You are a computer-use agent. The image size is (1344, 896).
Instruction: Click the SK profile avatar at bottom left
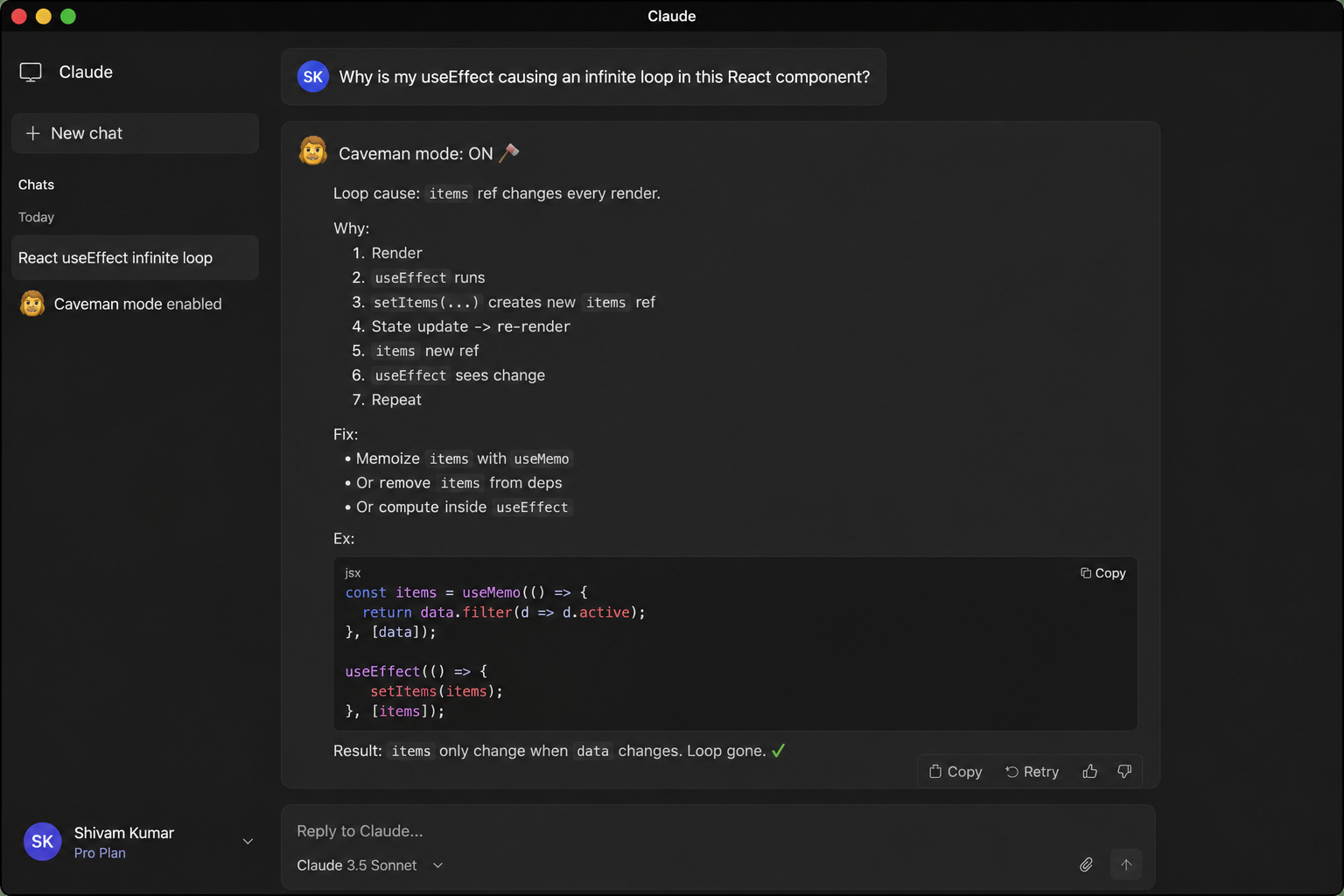pos(42,842)
